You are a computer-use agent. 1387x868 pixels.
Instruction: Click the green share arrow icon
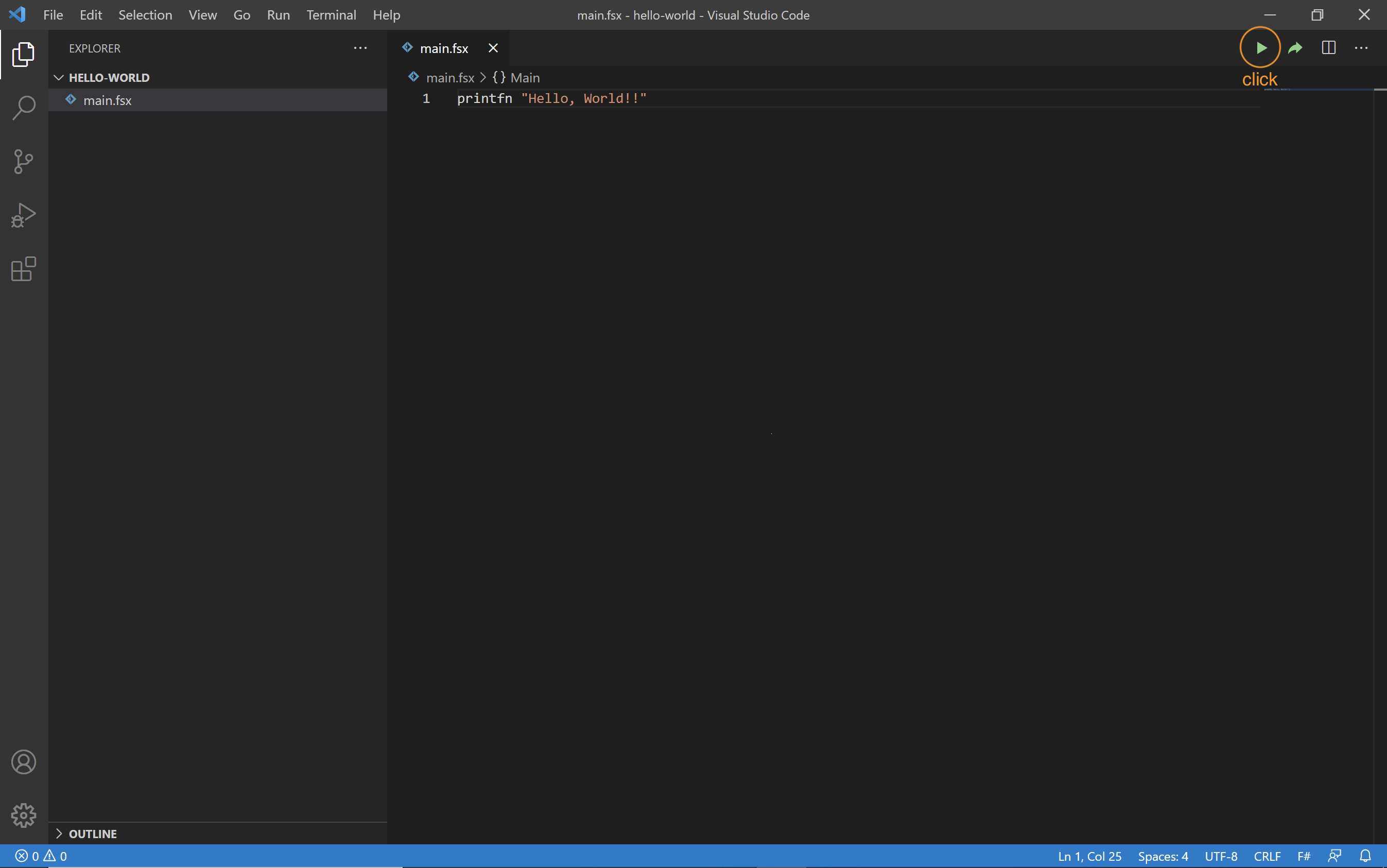1295,48
